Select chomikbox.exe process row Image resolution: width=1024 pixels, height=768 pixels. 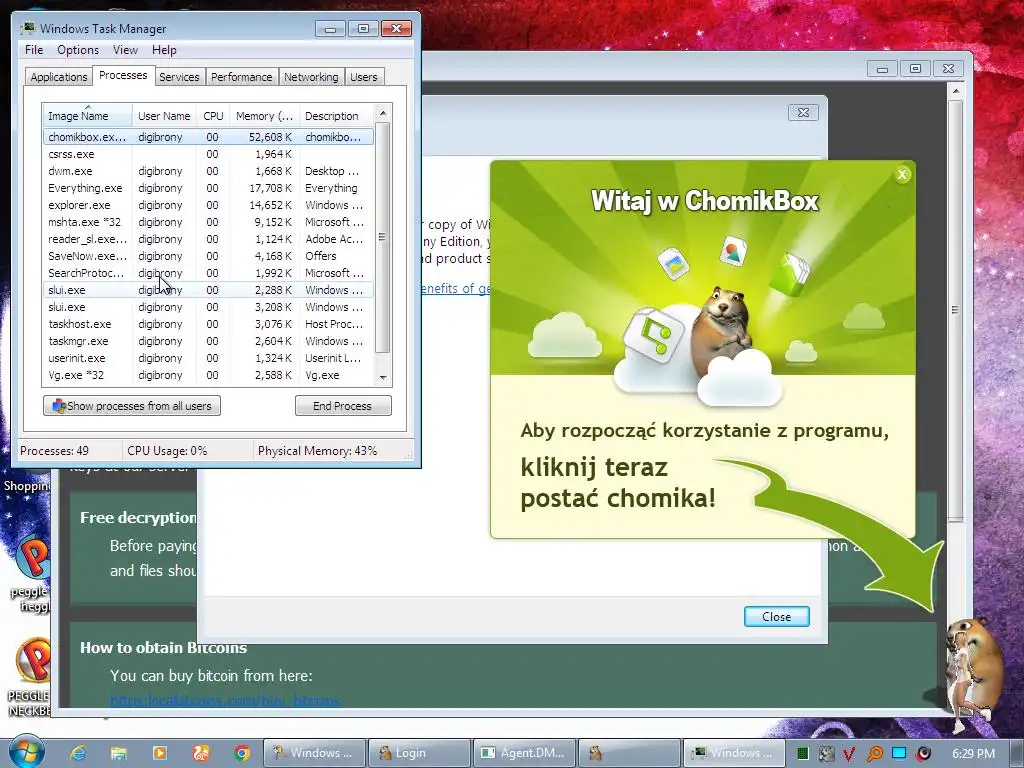tap(208, 137)
